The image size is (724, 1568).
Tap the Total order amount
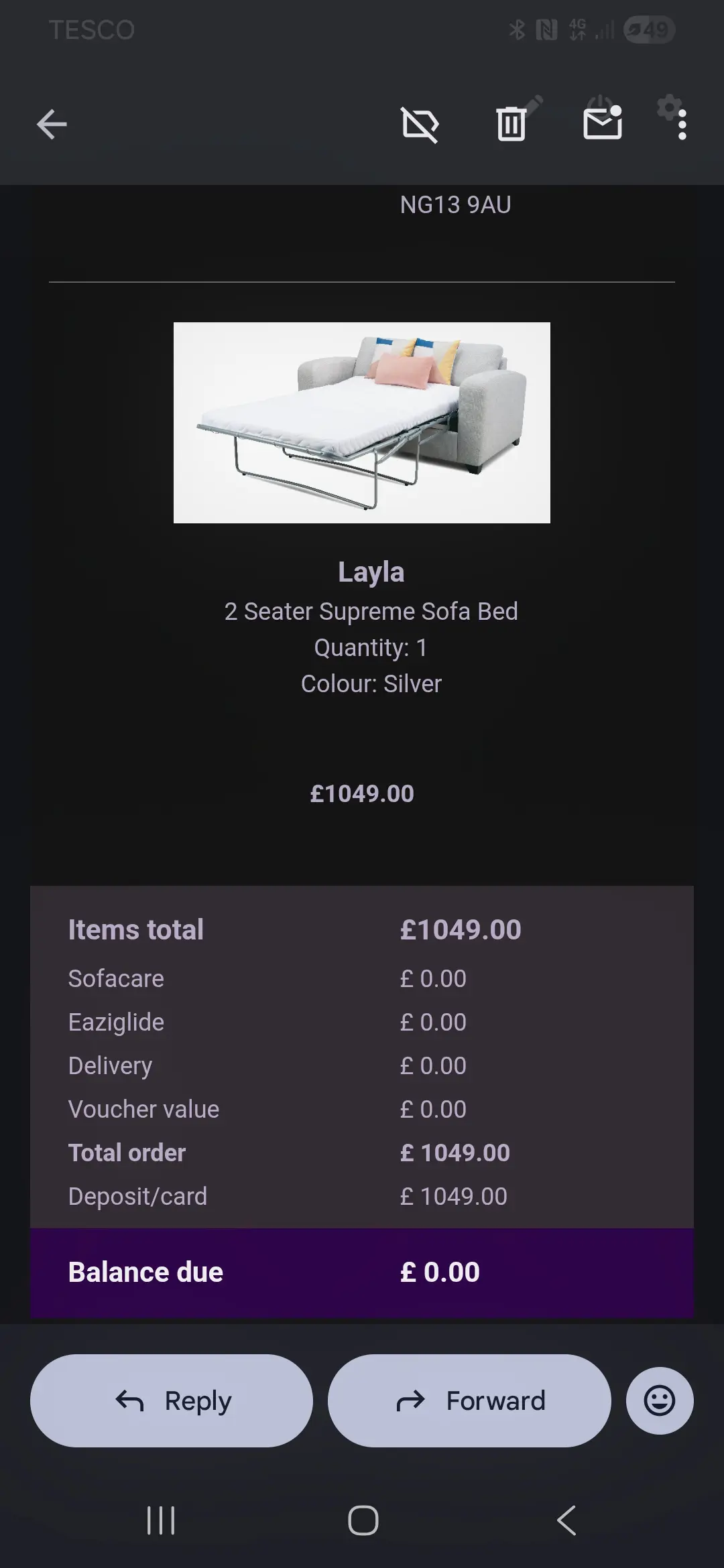point(455,1153)
